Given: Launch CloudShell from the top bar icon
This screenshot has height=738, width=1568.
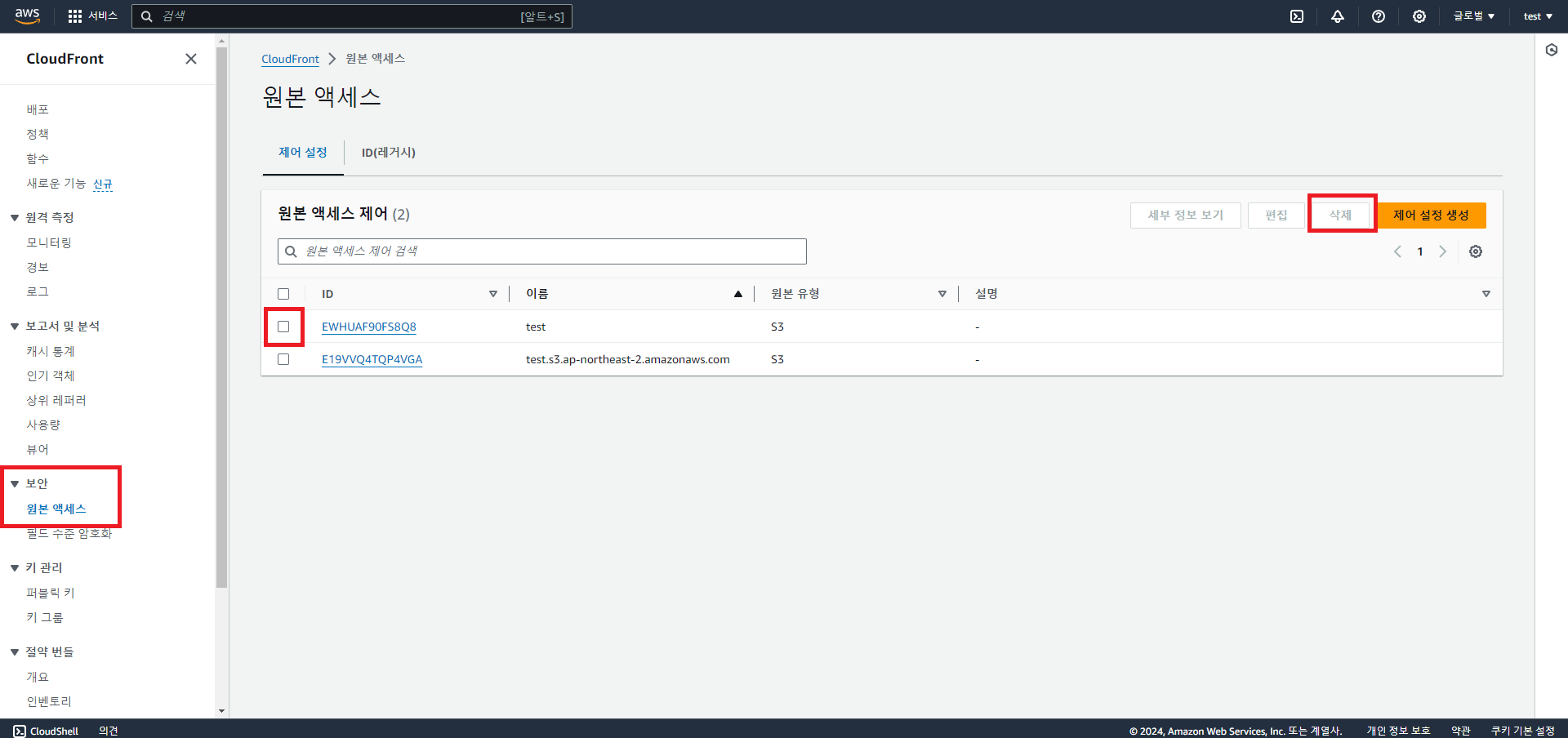Looking at the screenshot, I should point(1297,16).
